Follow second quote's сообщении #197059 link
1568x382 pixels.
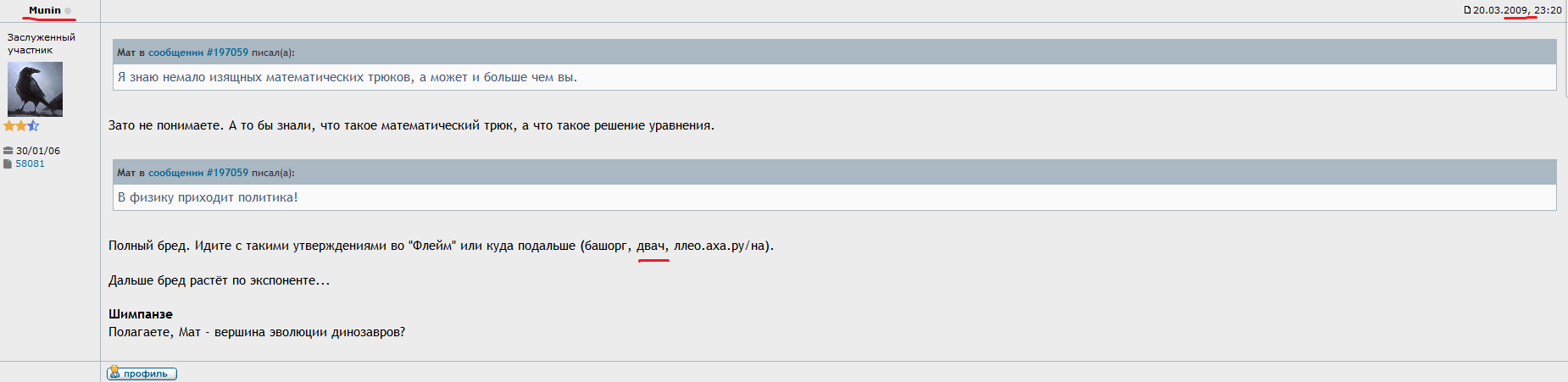pyautogui.click(x=198, y=173)
